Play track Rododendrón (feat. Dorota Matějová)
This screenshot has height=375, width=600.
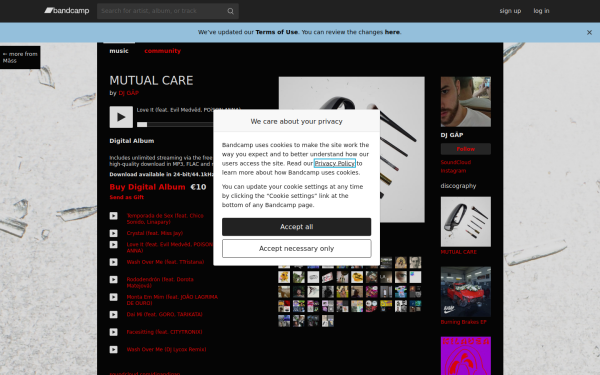(114, 280)
